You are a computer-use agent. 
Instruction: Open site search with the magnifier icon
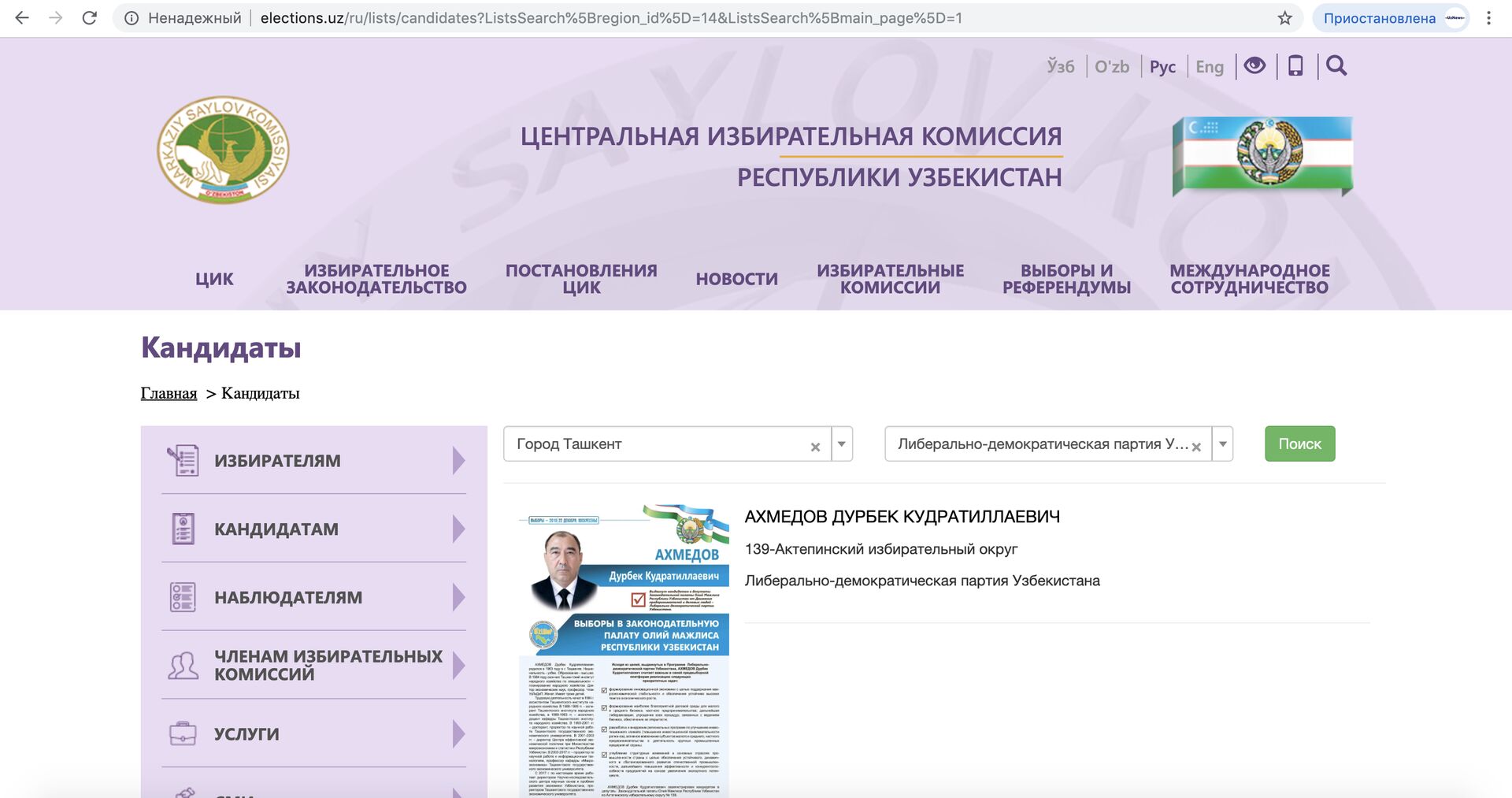tap(1336, 65)
